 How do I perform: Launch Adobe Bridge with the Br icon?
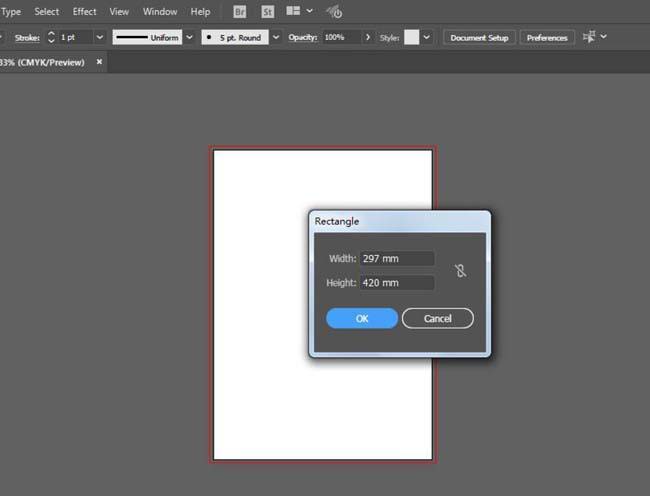(240, 12)
